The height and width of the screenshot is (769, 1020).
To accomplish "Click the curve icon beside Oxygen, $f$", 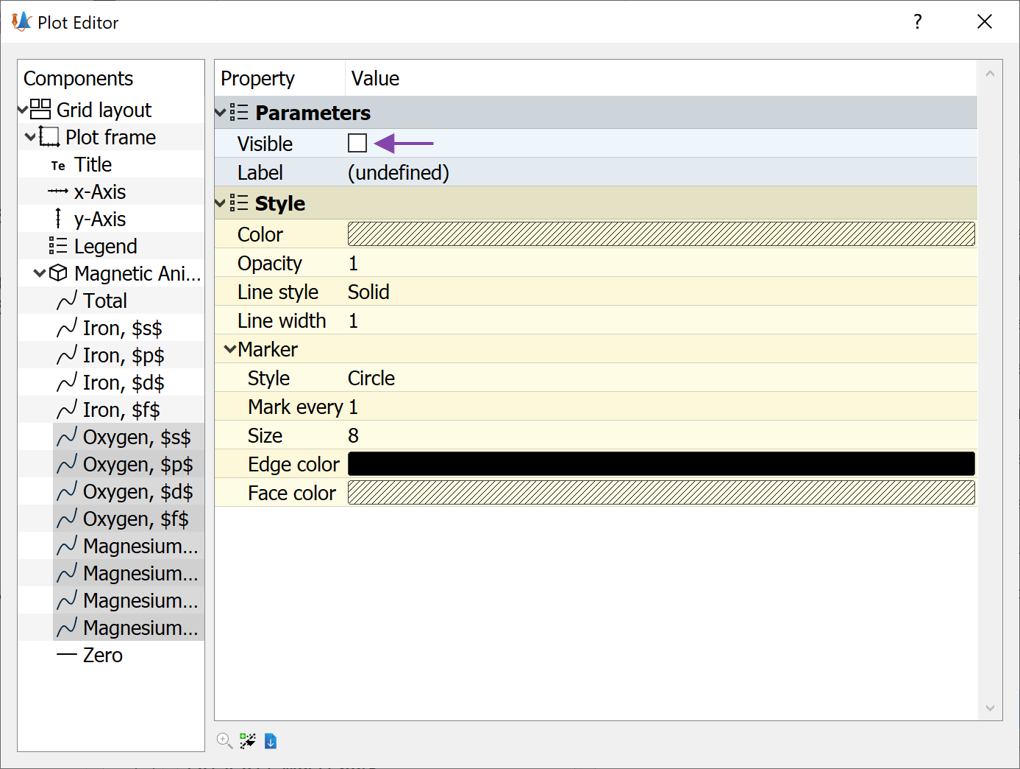I will pos(67,519).
